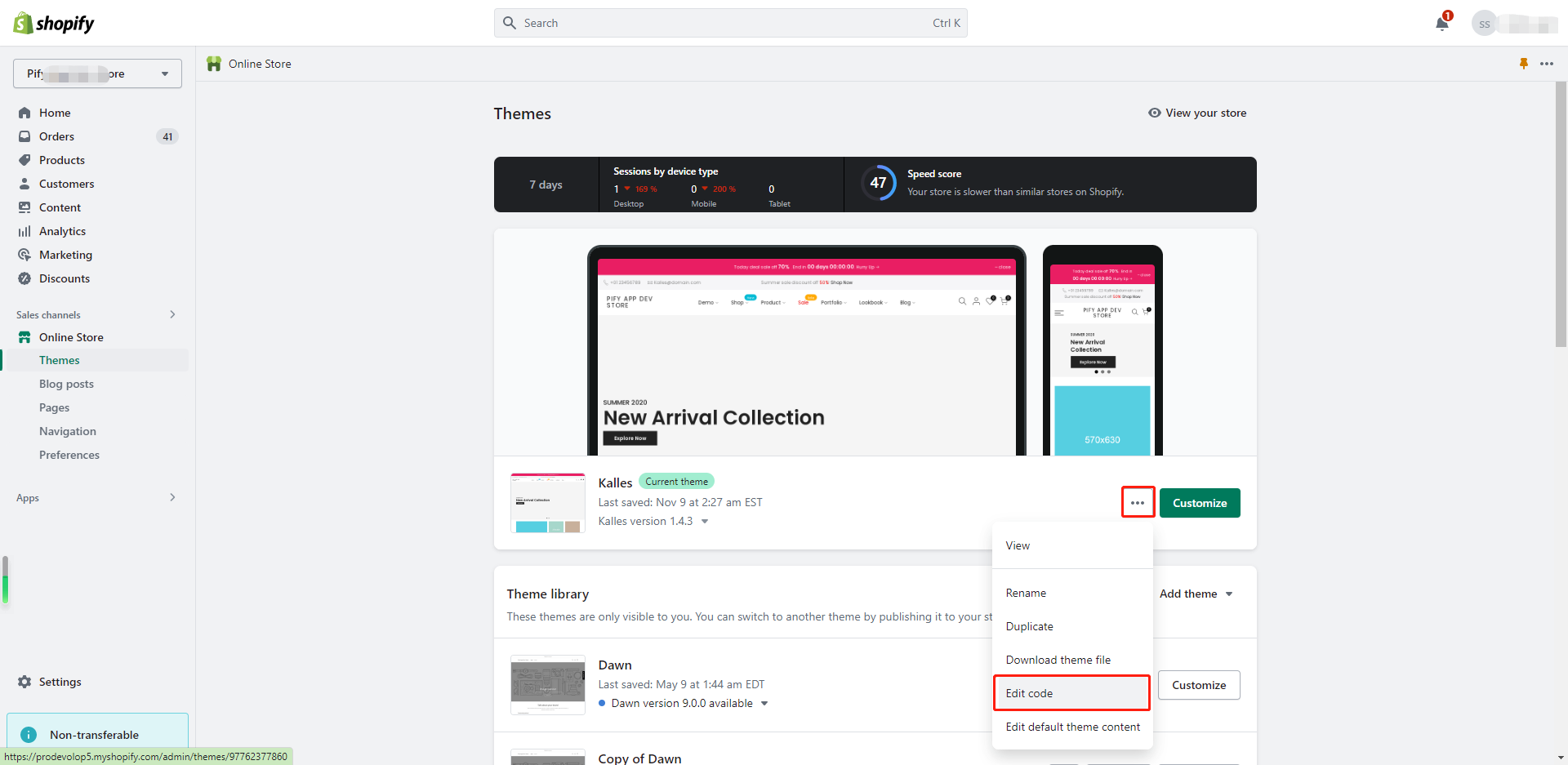Click the three-dot menu for Kalles theme
Viewport: 1568px width, 765px height.
coord(1138,503)
